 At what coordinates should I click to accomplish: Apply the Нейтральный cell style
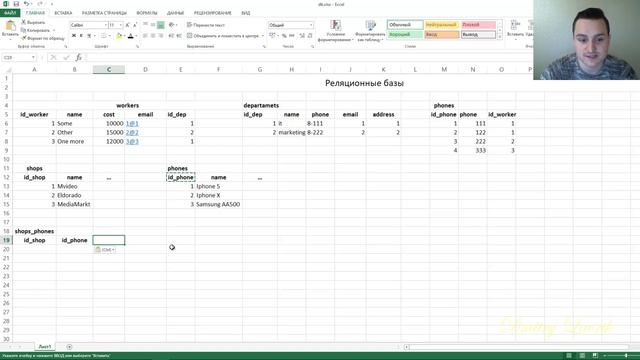(x=442, y=25)
